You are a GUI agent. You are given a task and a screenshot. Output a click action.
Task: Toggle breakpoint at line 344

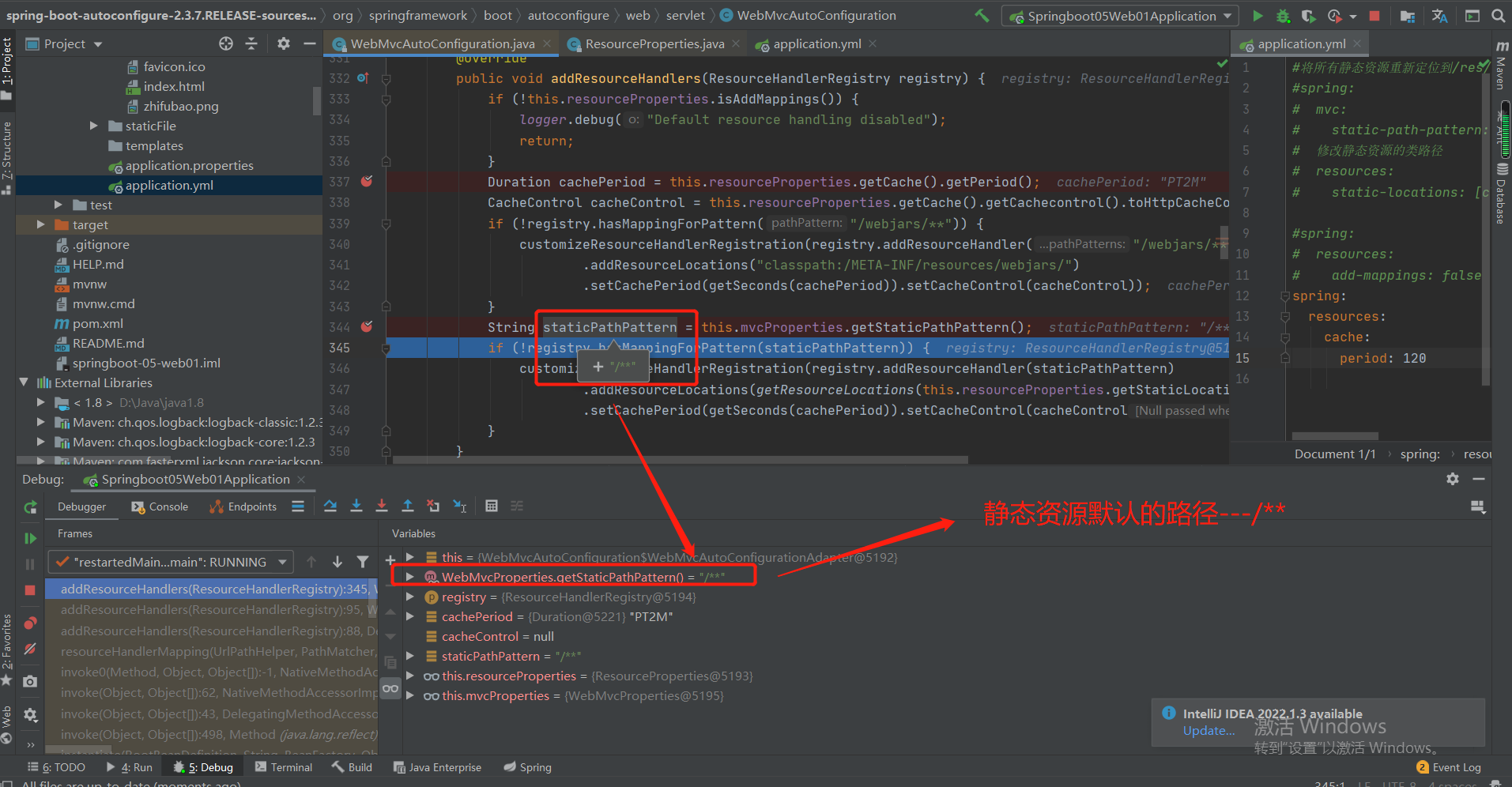(367, 326)
